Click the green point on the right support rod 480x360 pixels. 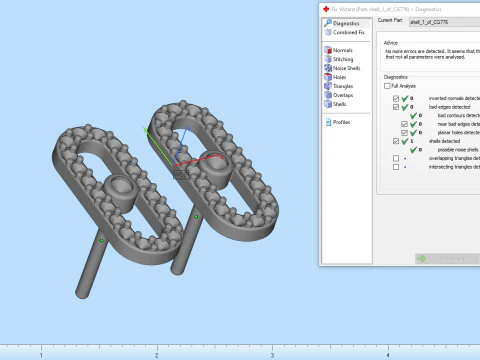tap(196, 217)
